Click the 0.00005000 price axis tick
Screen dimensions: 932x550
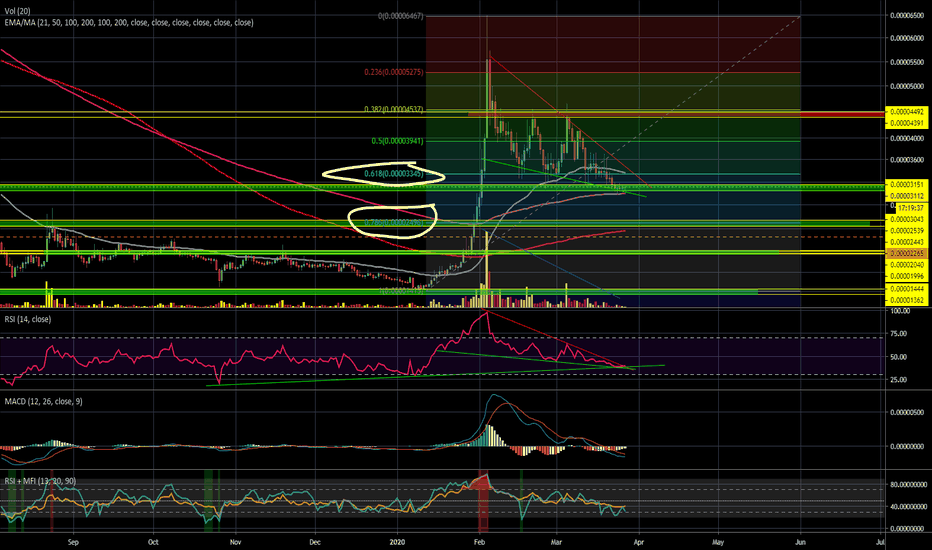coord(907,86)
